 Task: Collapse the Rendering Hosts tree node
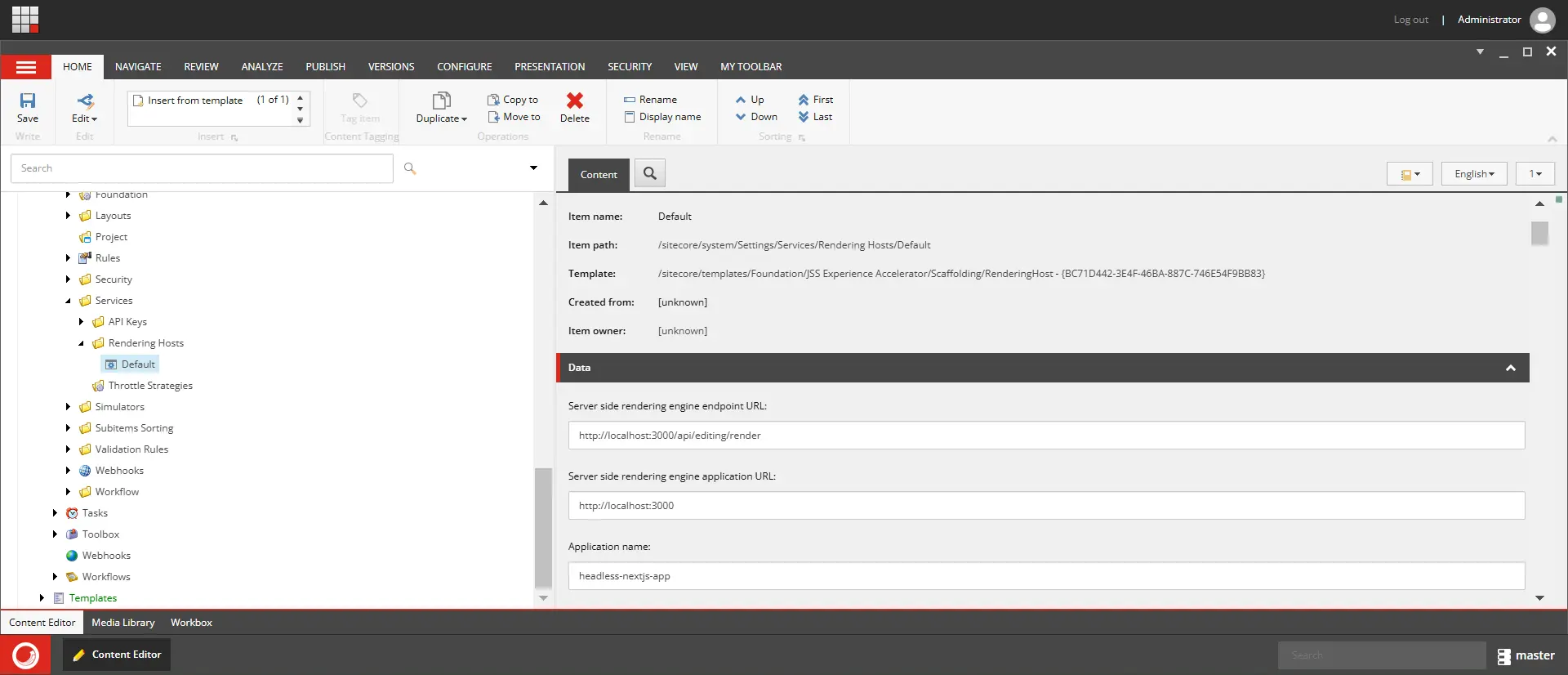(81, 343)
